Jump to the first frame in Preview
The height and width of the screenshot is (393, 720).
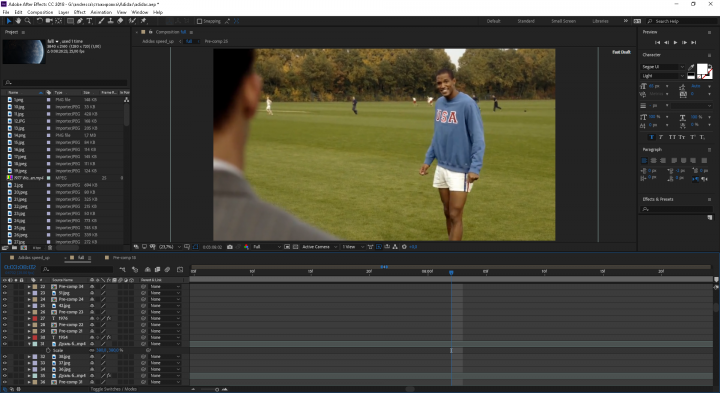[x=657, y=42]
